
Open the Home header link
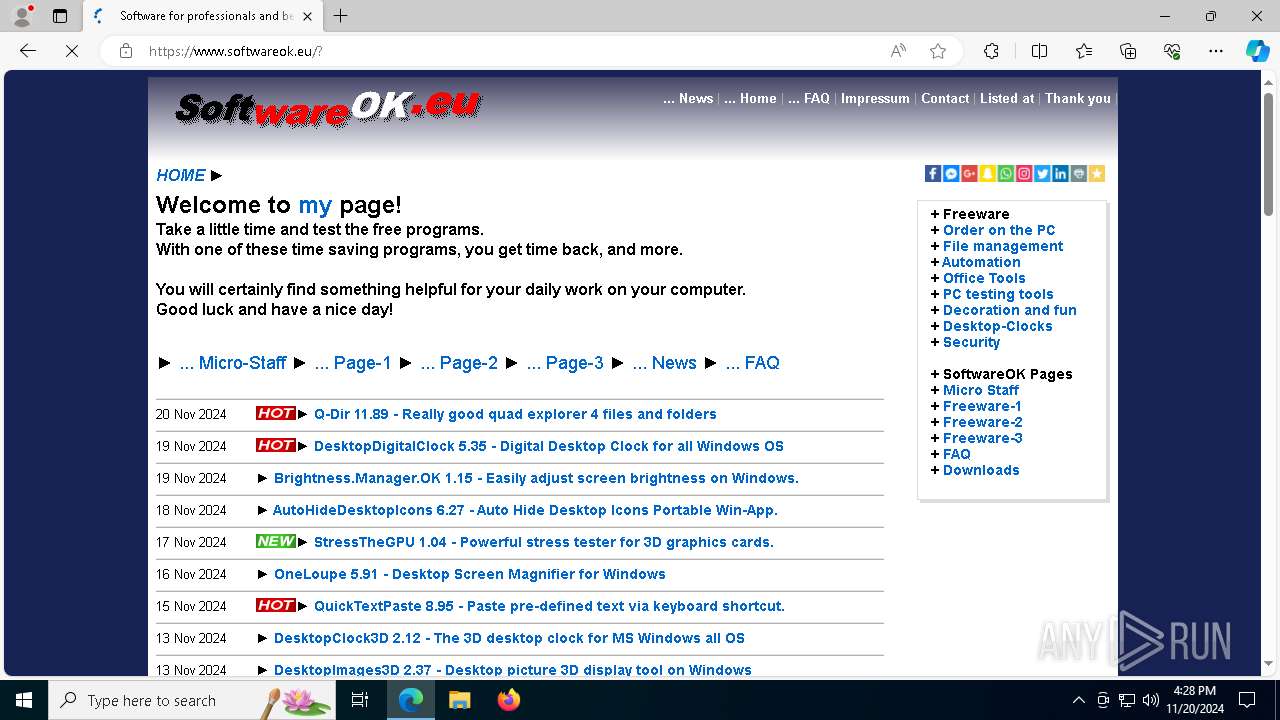click(x=750, y=98)
